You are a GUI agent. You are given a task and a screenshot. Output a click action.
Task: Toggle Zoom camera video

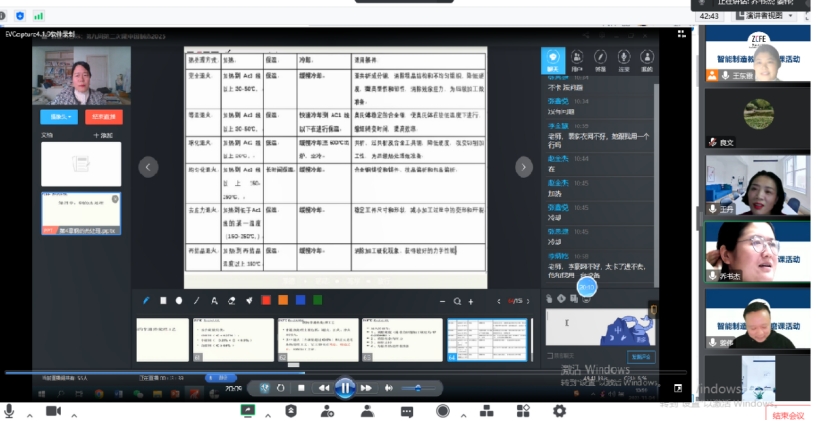(x=53, y=411)
